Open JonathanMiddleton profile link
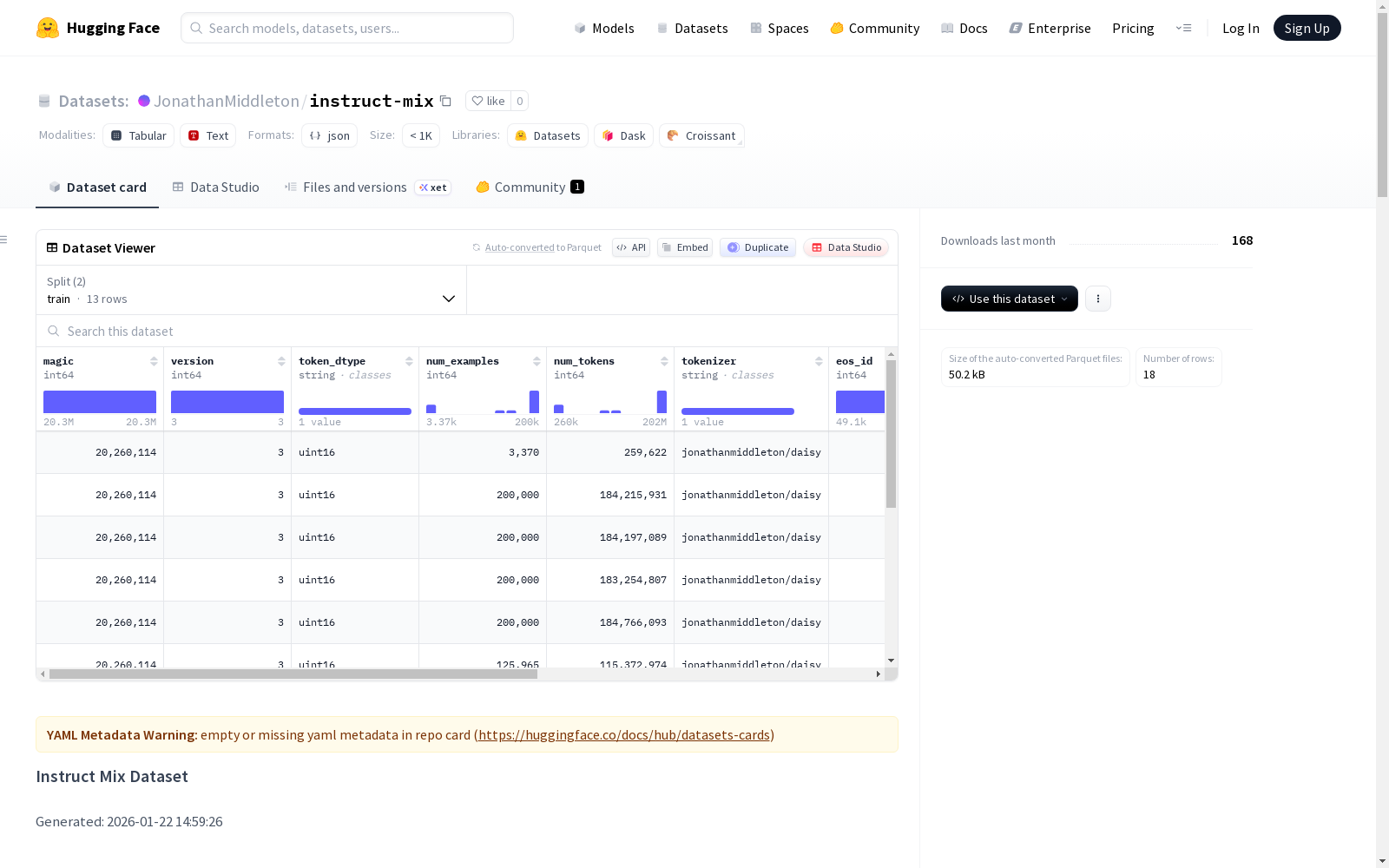This screenshot has height=868, width=1389. [227, 101]
